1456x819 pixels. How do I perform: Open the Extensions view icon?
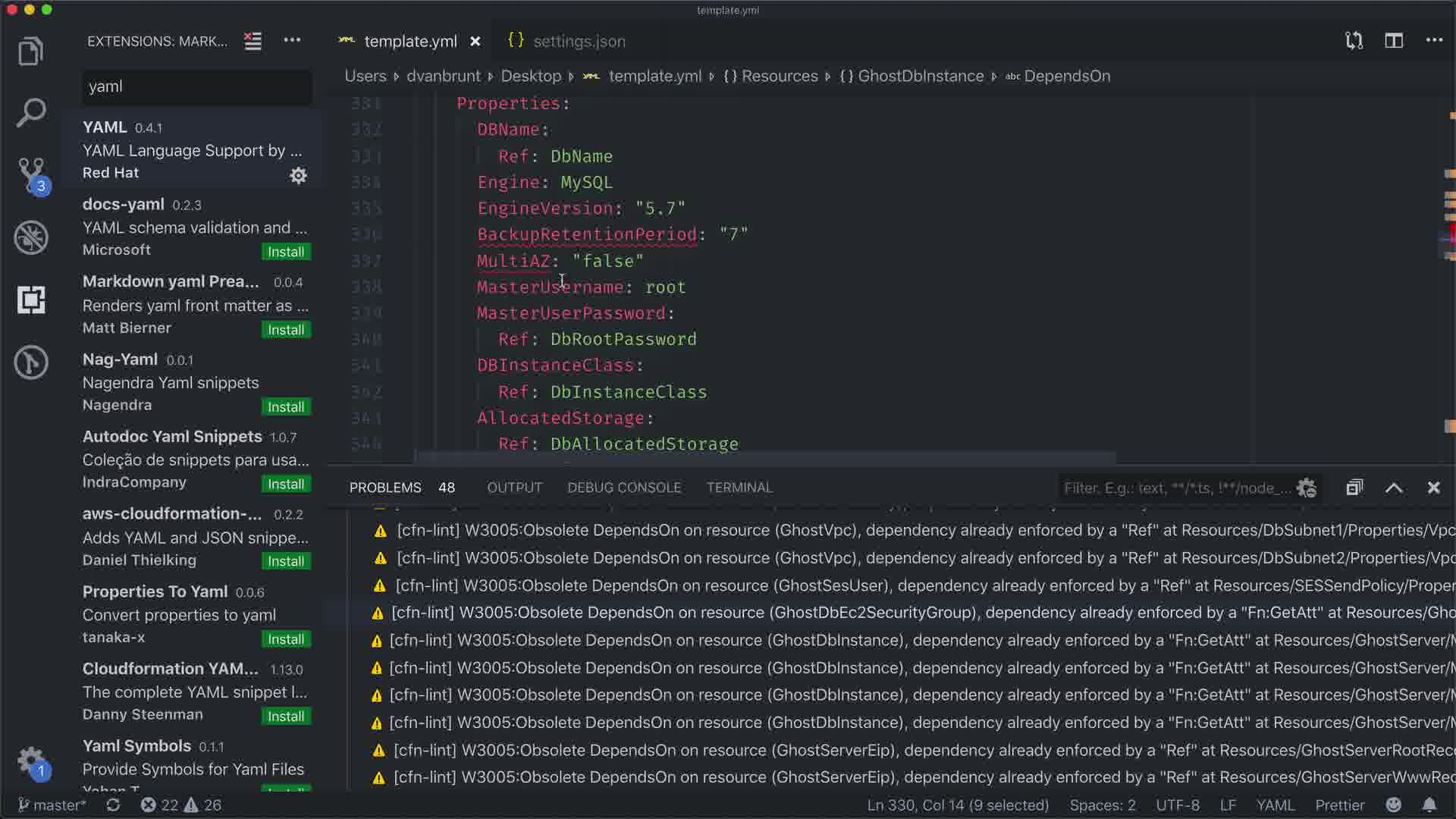[x=31, y=300]
